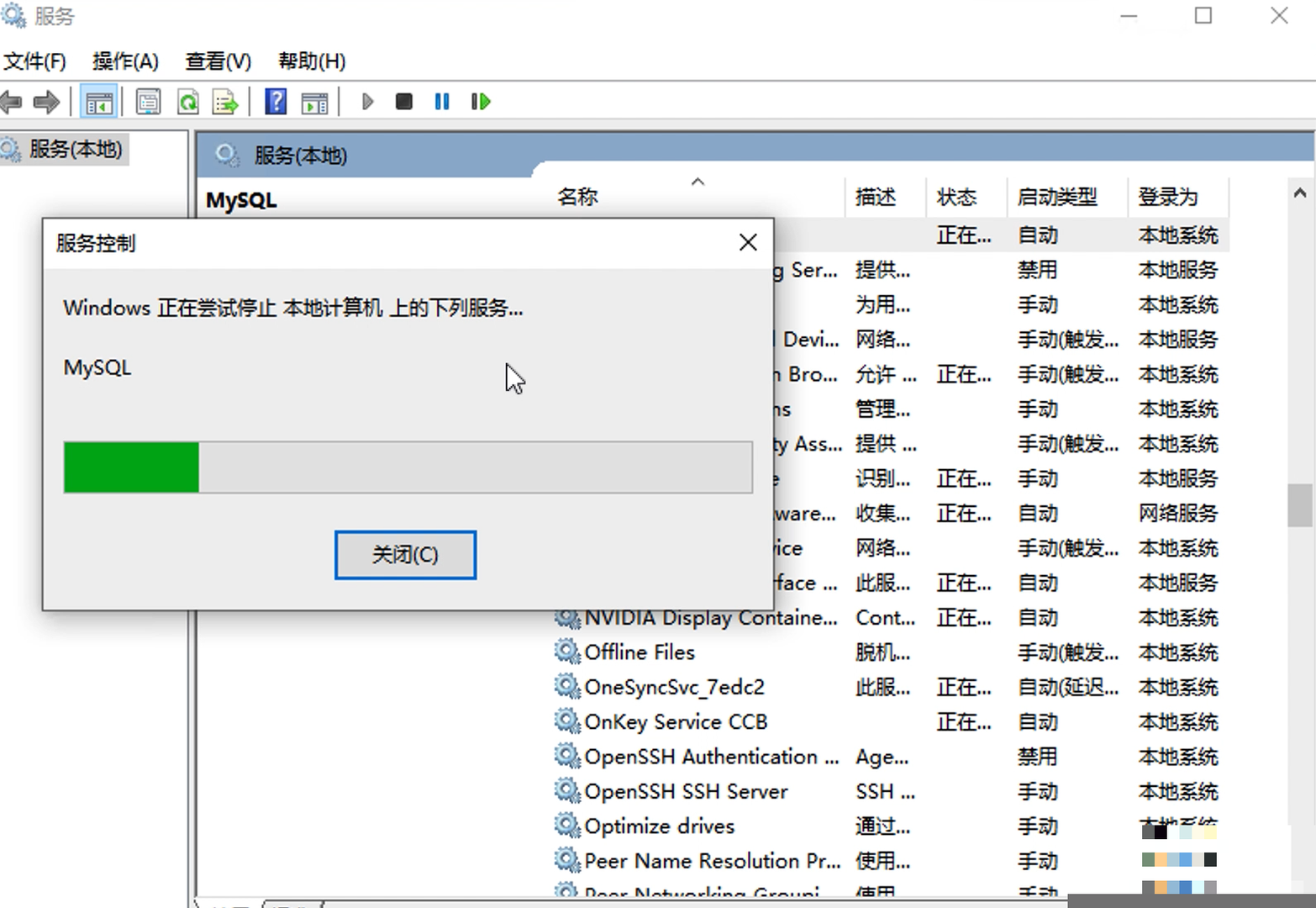Screen dimensions: 1316x908
Task: Toggle the show/hide action pane toolbar icon
Action: tap(315, 103)
